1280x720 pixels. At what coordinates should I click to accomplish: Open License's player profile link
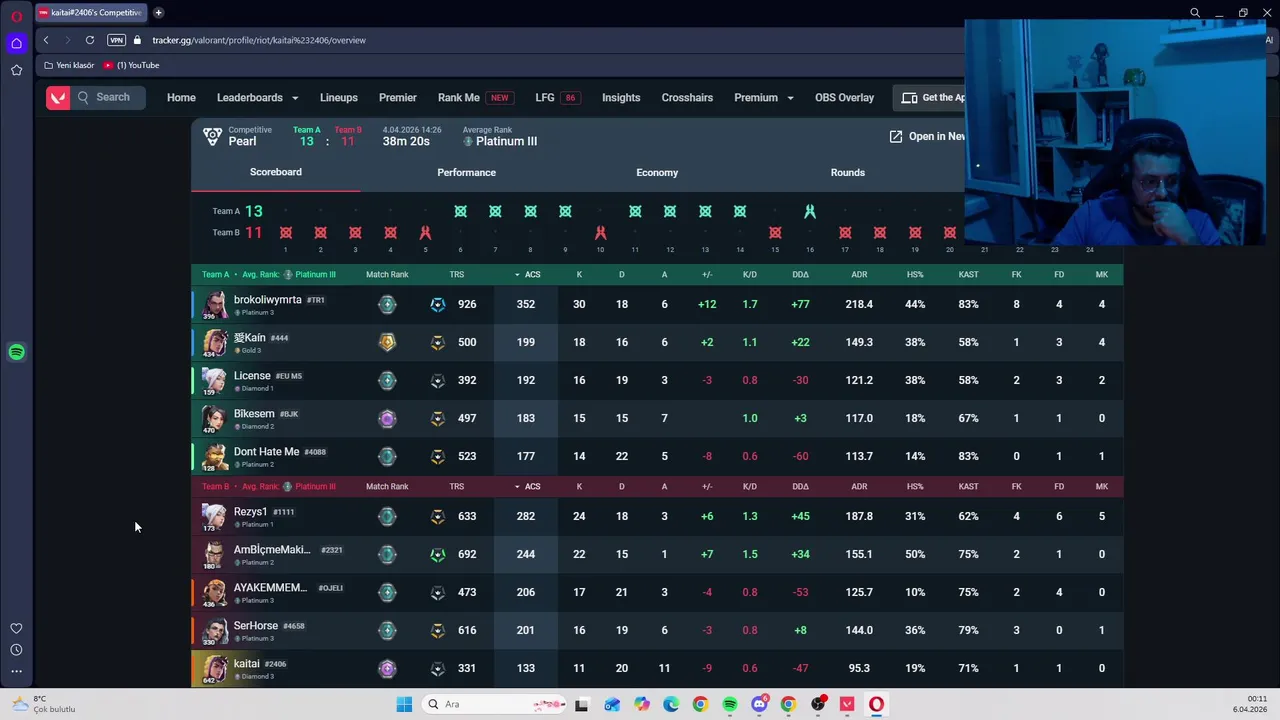click(x=252, y=375)
